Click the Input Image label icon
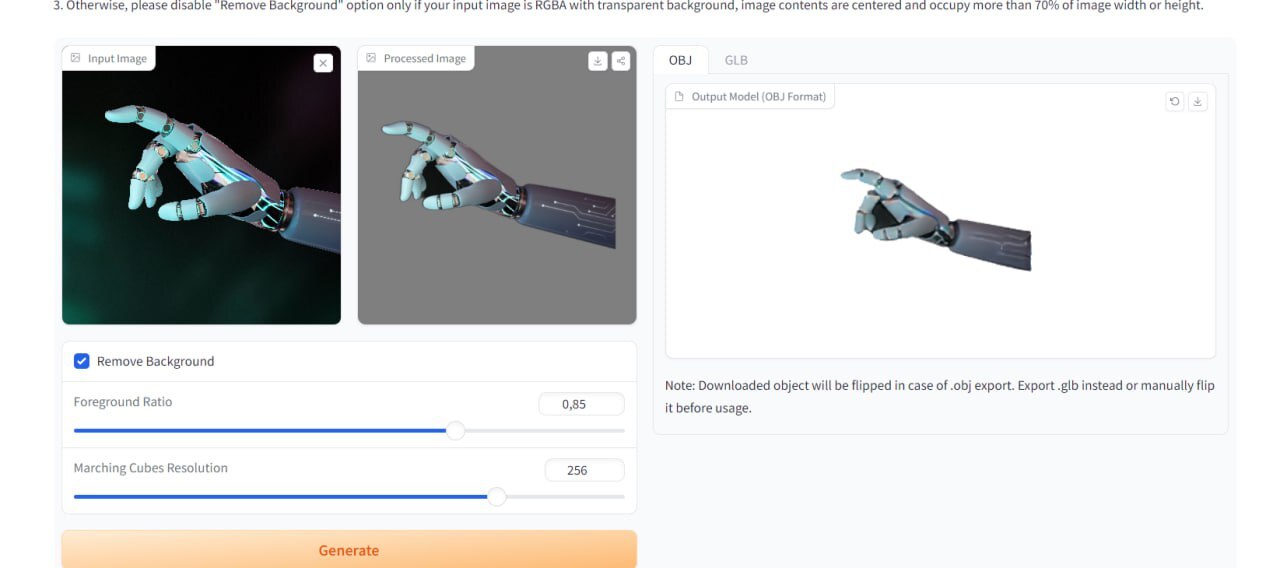 tap(75, 58)
